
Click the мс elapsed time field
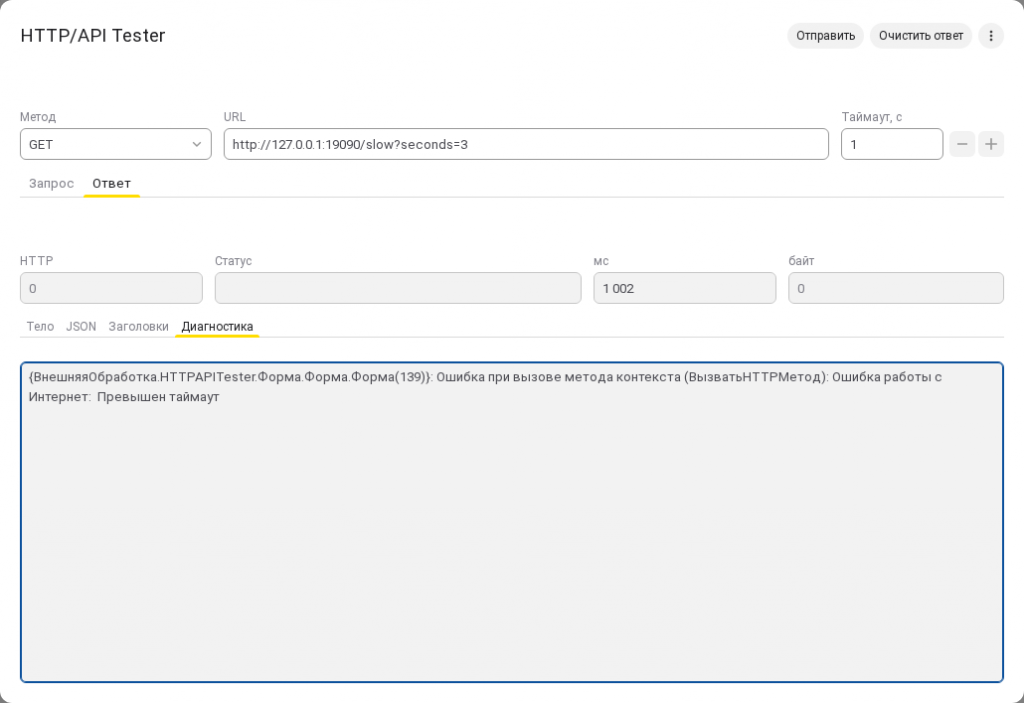[684, 288]
